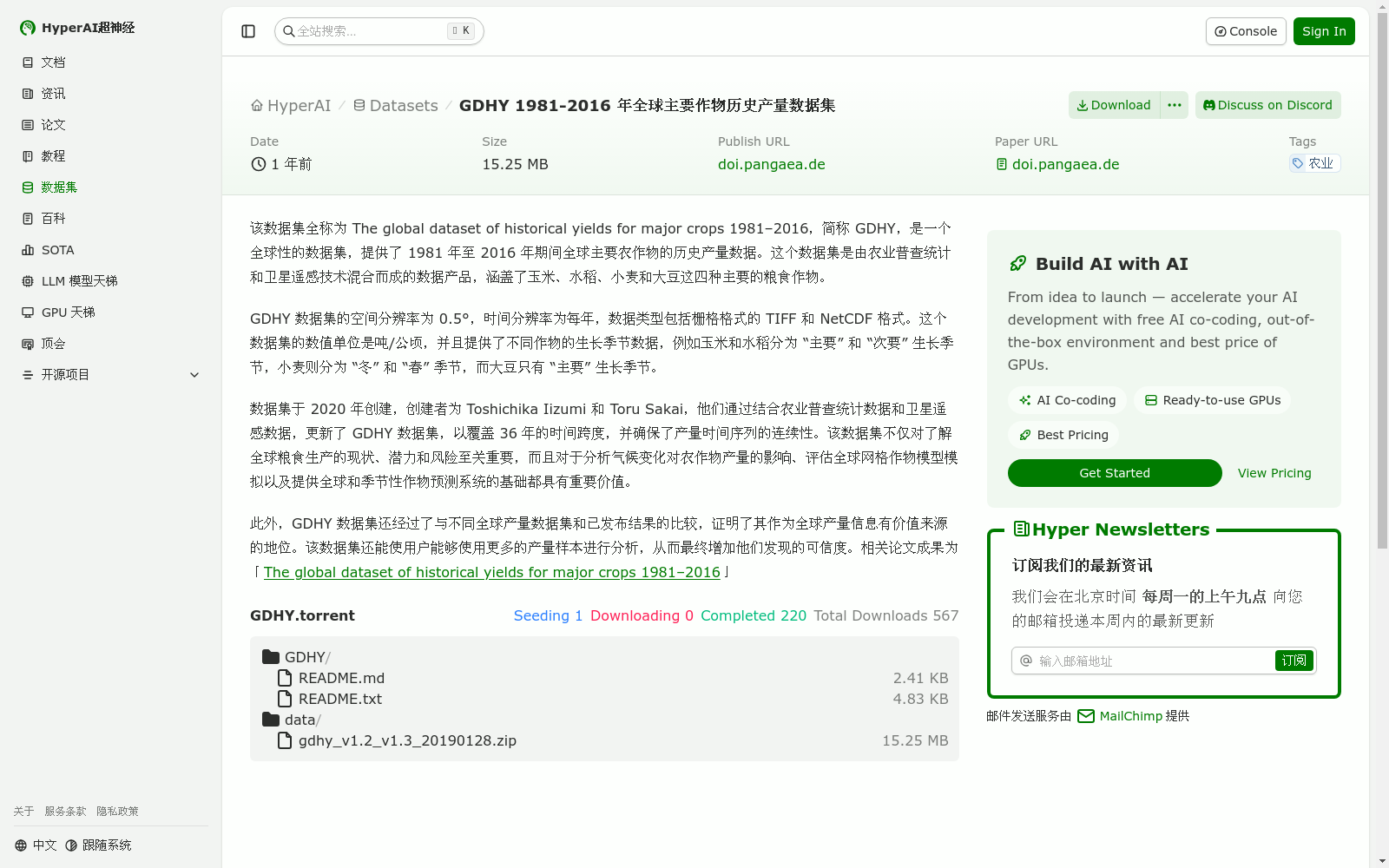This screenshot has height=868, width=1389.
Task: Click the search magnifier icon
Action: [x=289, y=31]
